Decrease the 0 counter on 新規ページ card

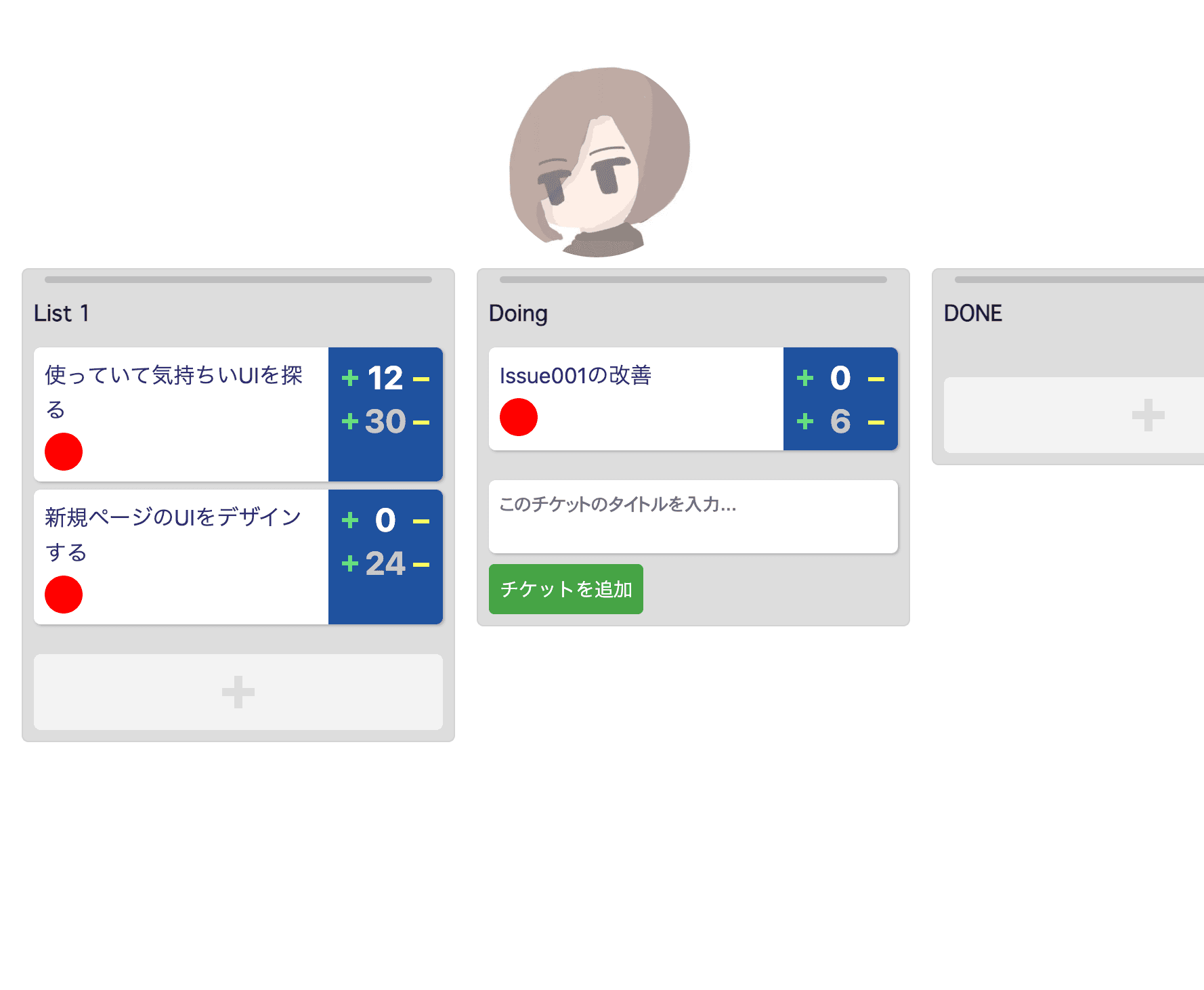[x=421, y=521]
